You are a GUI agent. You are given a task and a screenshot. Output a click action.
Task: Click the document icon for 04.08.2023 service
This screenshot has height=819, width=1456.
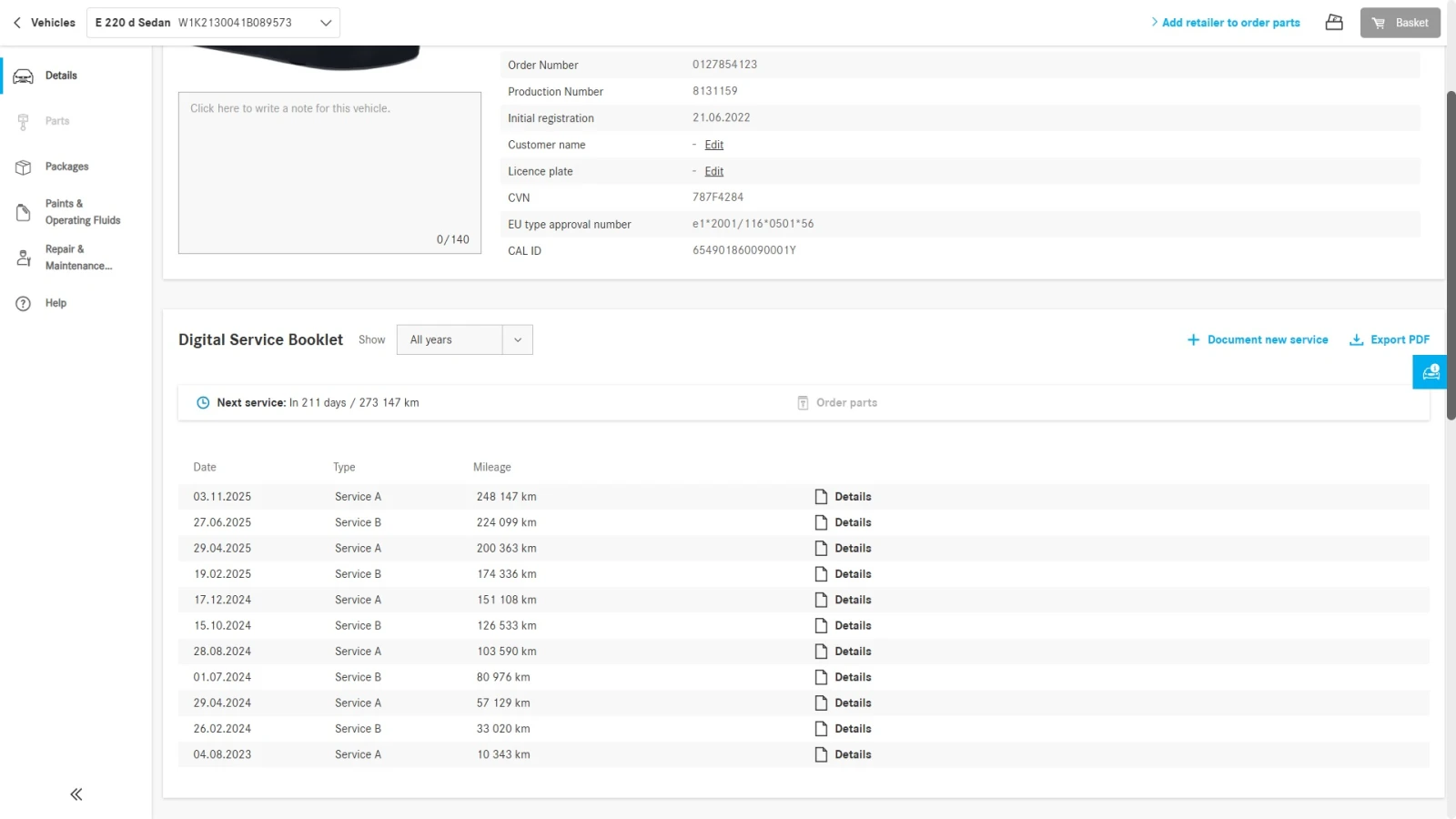821,754
